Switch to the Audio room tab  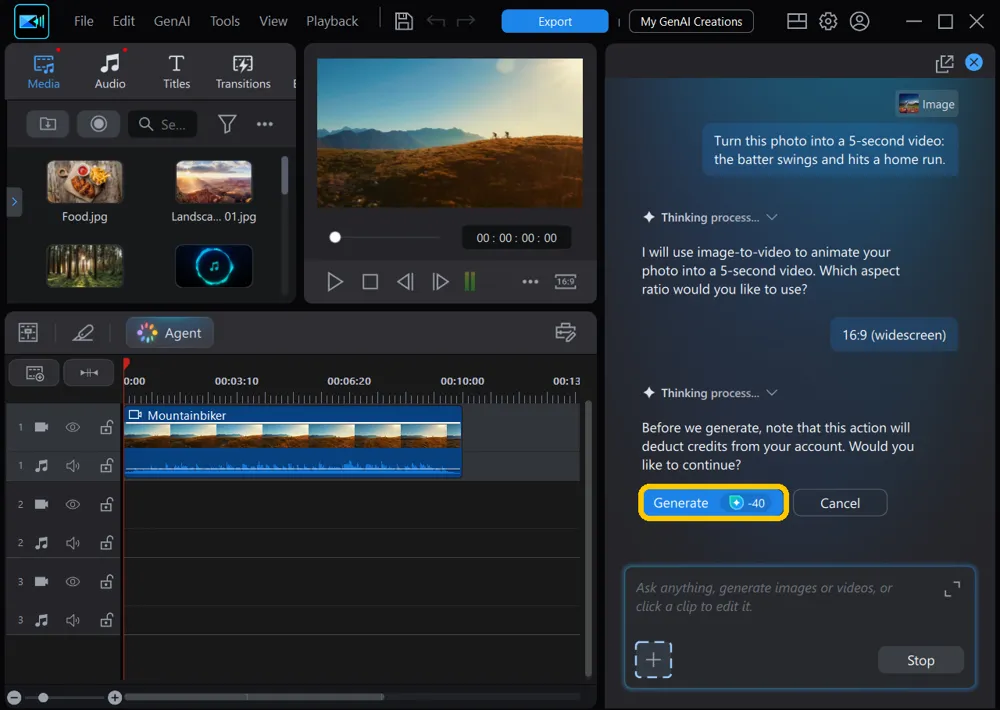[x=110, y=71]
